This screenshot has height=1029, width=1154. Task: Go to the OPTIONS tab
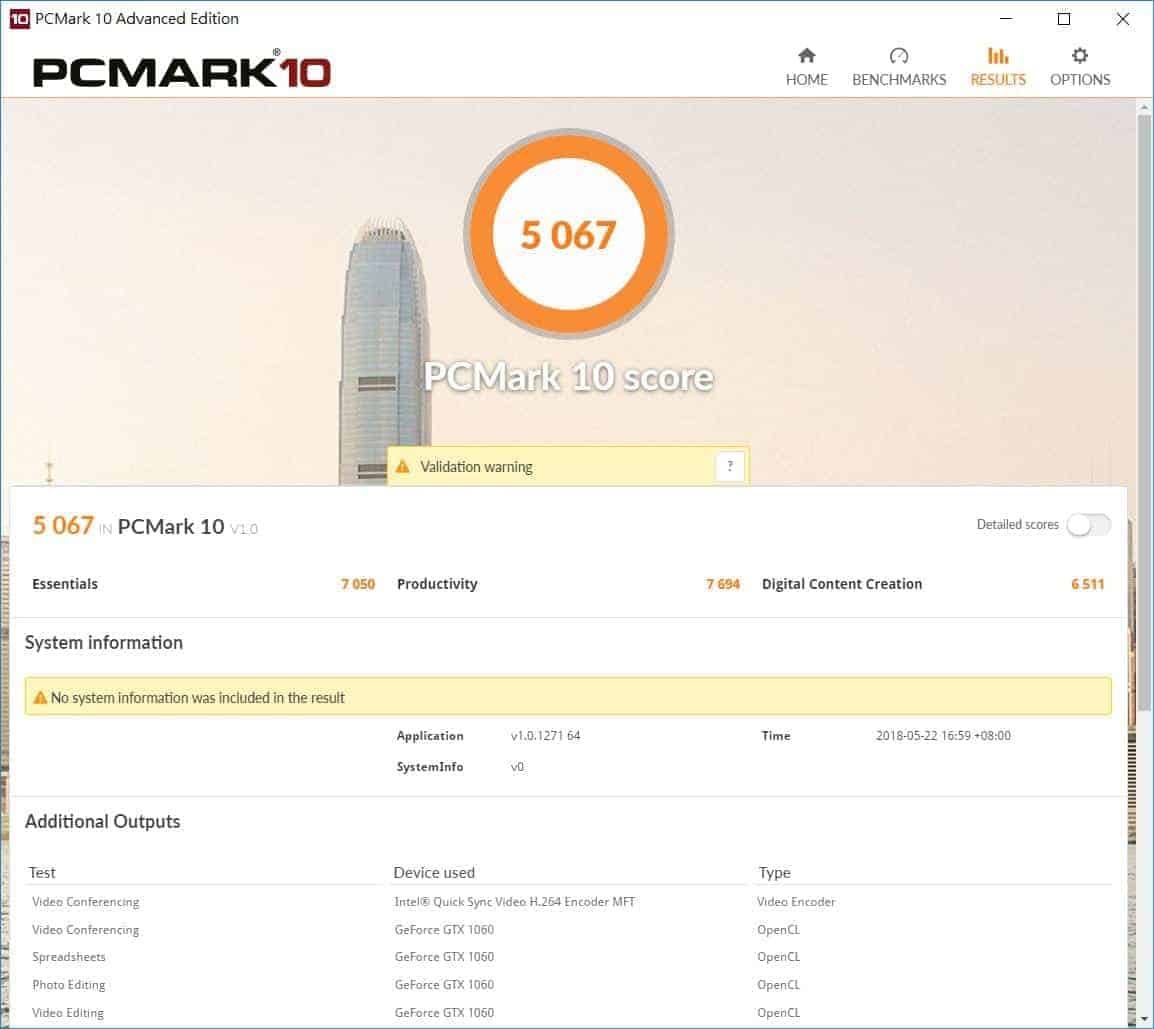pyautogui.click(x=1080, y=68)
